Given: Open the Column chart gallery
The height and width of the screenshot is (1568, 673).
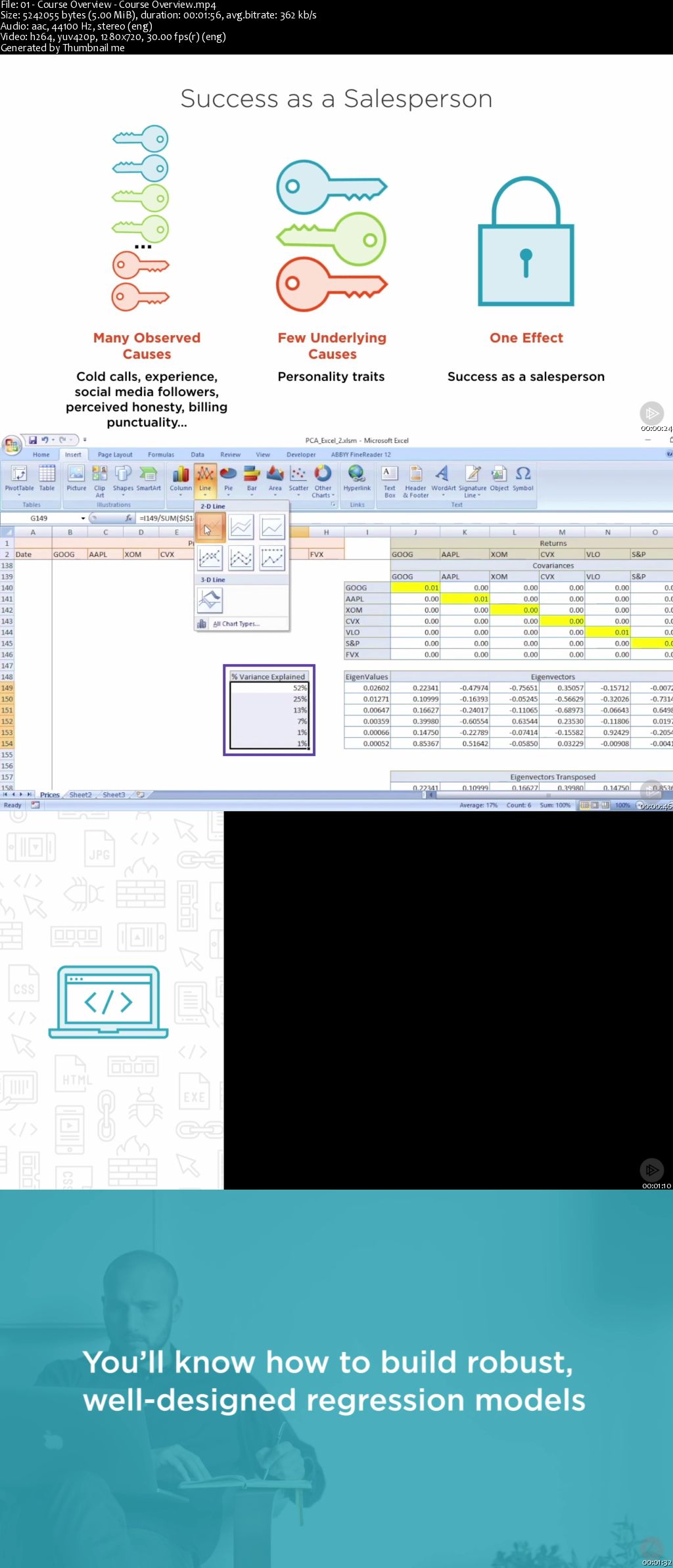Looking at the screenshot, I should [181, 480].
